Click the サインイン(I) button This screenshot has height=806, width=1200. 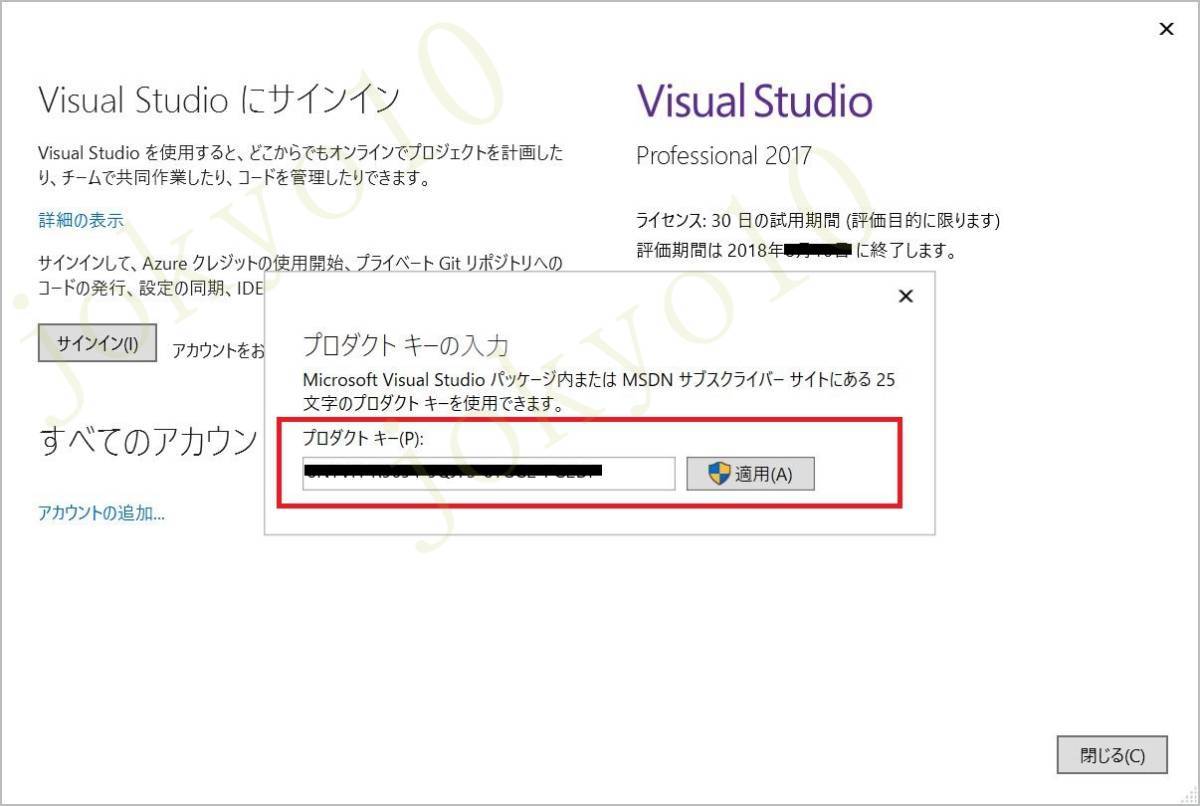pos(97,343)
